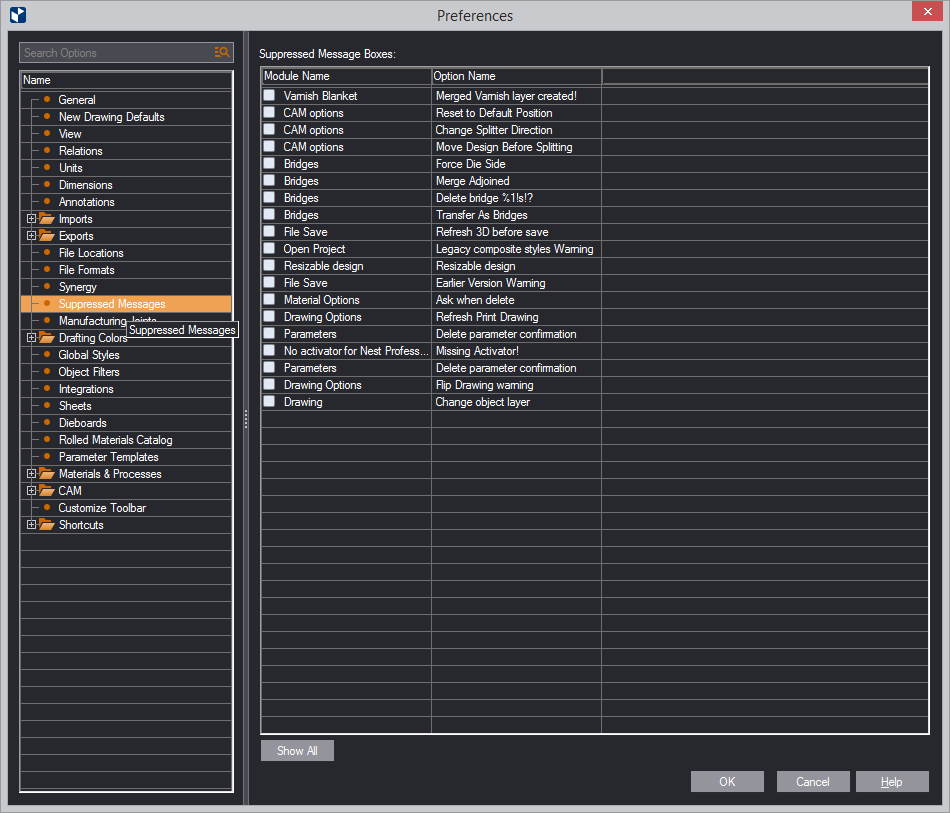This screenshot has height=813, width=950.
Task: Click the Drafting Colors folder icon
Action: tap(47, 337)
